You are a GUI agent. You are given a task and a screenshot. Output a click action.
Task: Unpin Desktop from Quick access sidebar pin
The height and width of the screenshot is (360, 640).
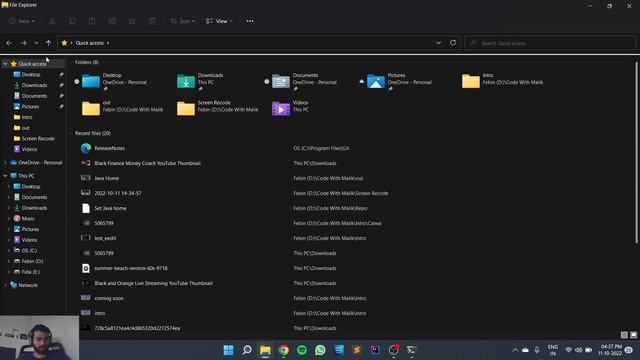pos(61,74)
